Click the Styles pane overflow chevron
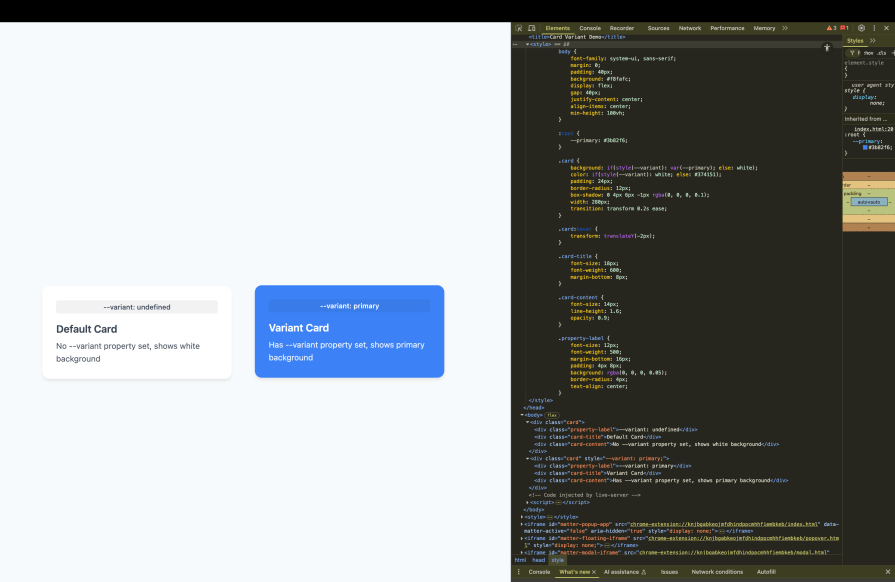 pyautogui.click(x=872, y=40)
